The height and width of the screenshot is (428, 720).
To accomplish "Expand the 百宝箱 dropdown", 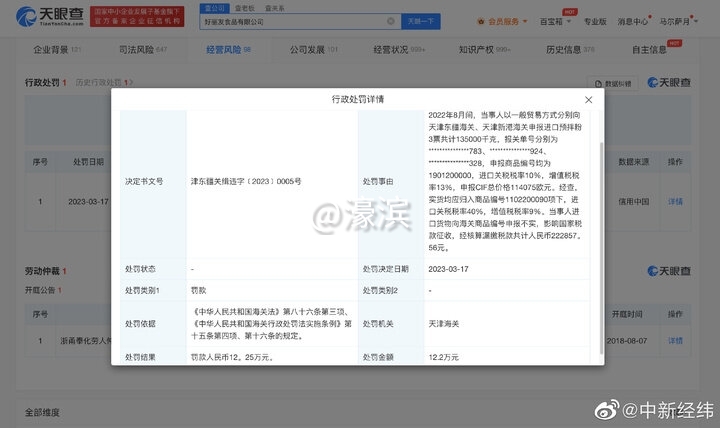I will 555,20.
